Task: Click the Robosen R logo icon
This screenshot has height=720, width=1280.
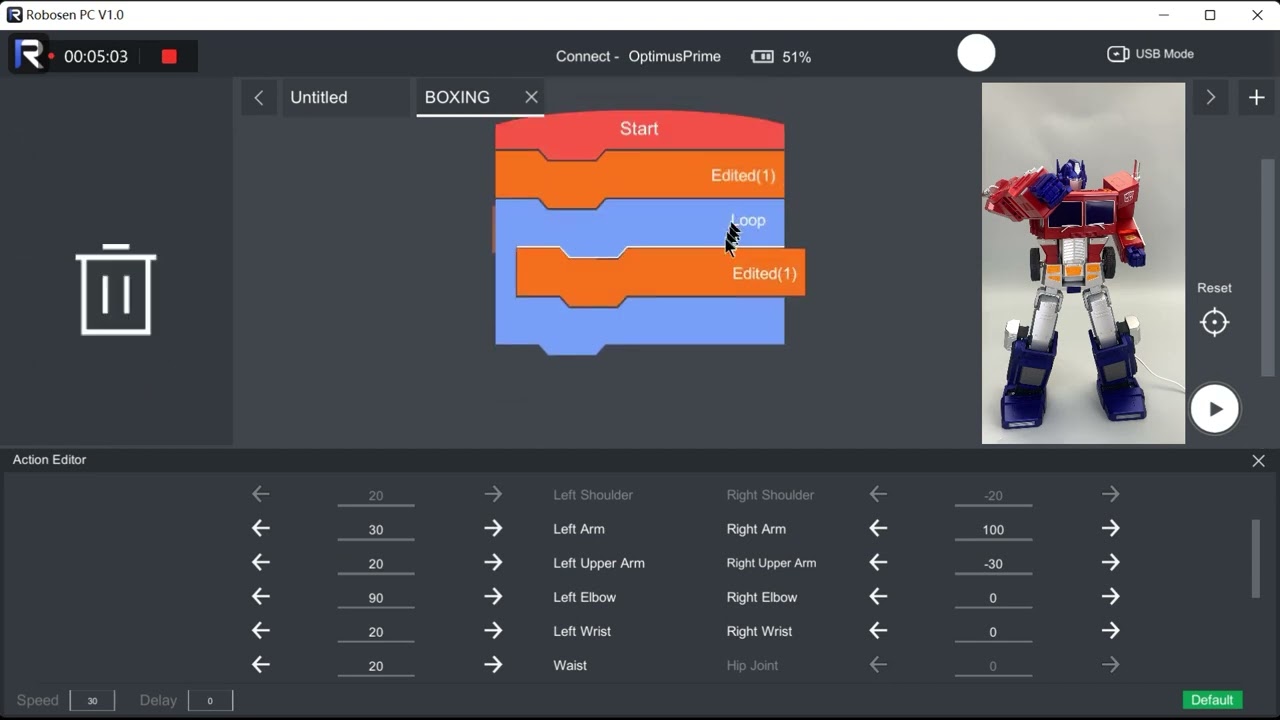Action: pos(29,54)
